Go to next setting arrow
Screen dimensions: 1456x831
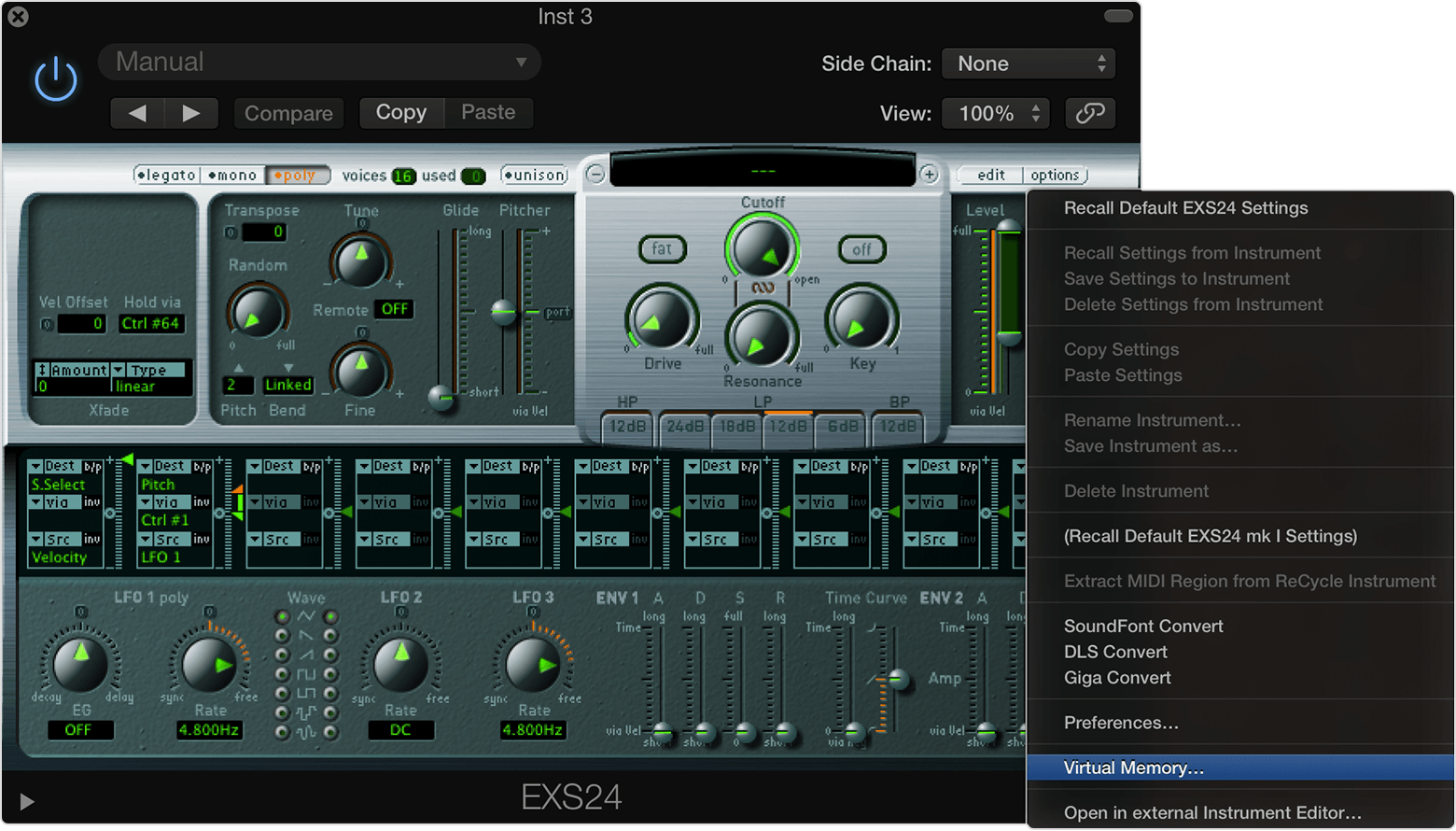191,113
